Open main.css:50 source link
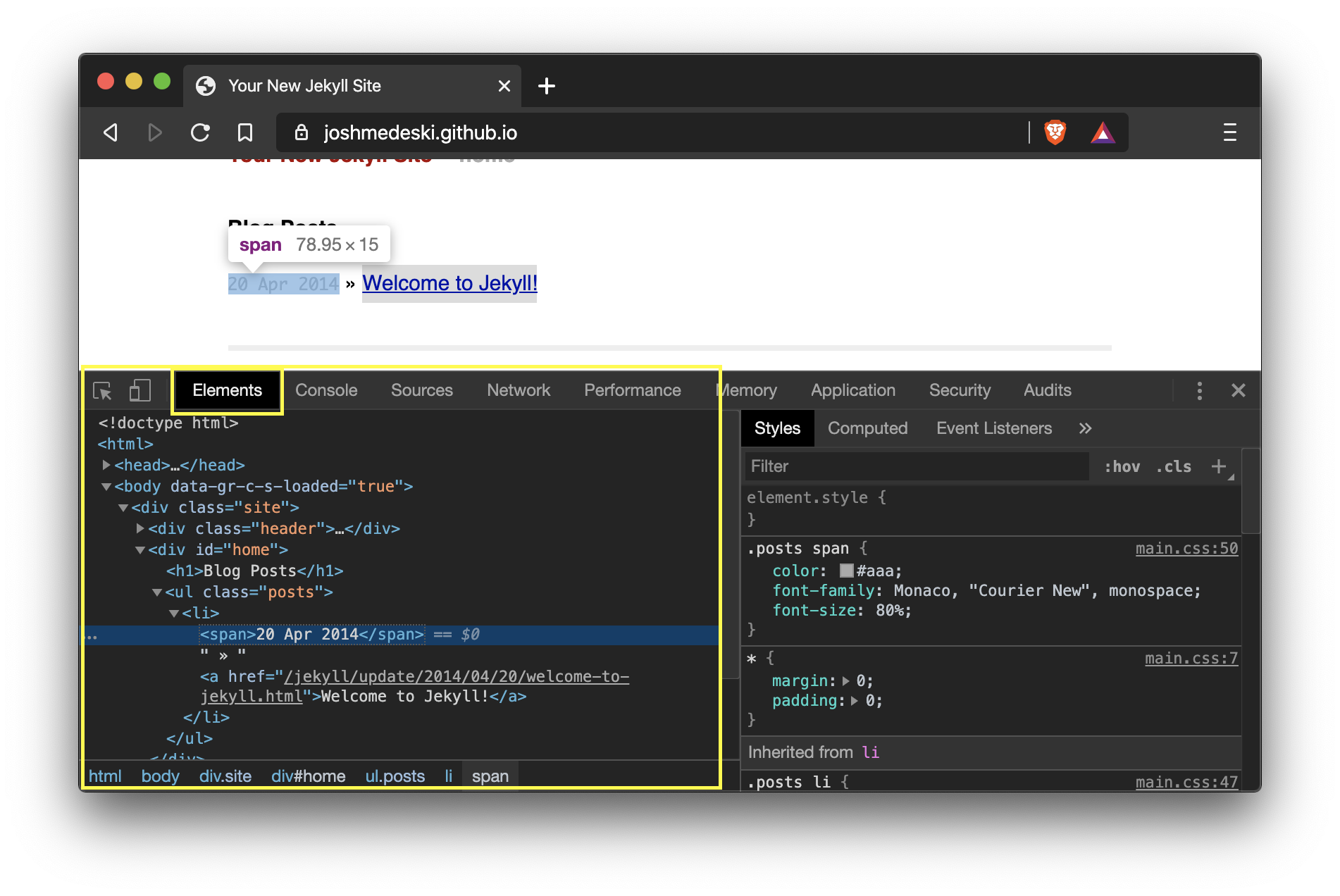 [1186, 548]
